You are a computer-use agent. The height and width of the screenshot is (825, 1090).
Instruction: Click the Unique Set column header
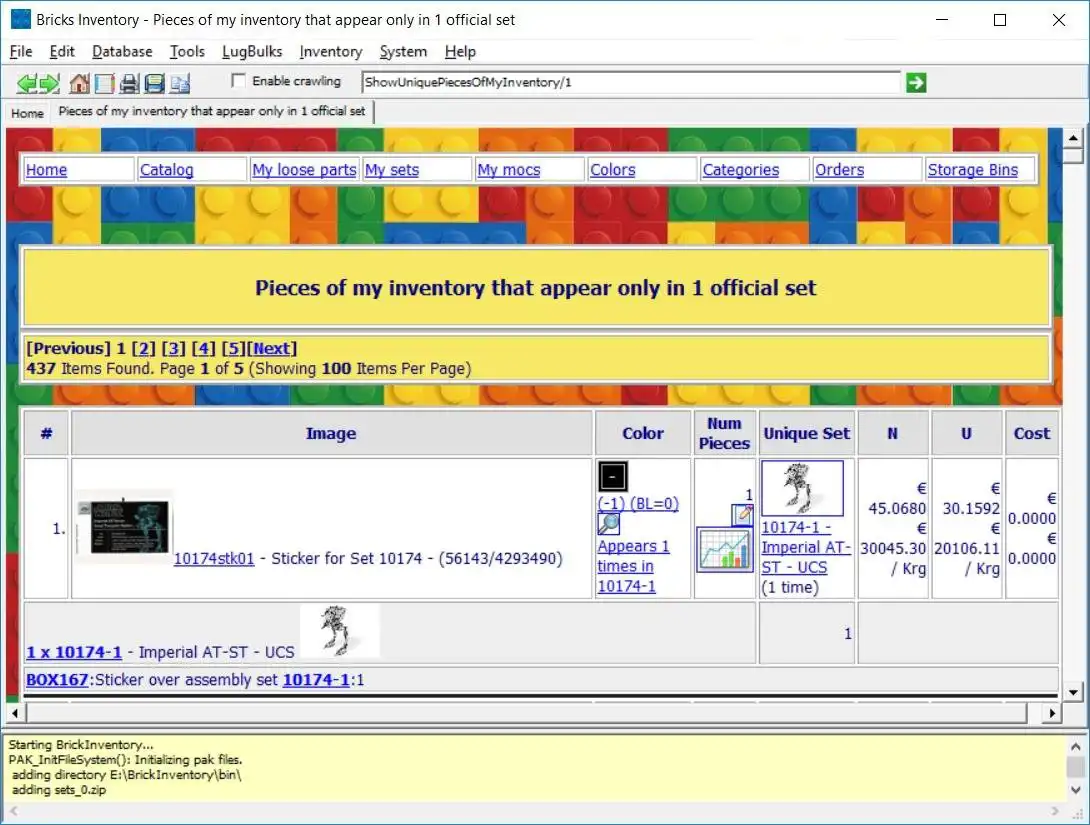(806, 433)
